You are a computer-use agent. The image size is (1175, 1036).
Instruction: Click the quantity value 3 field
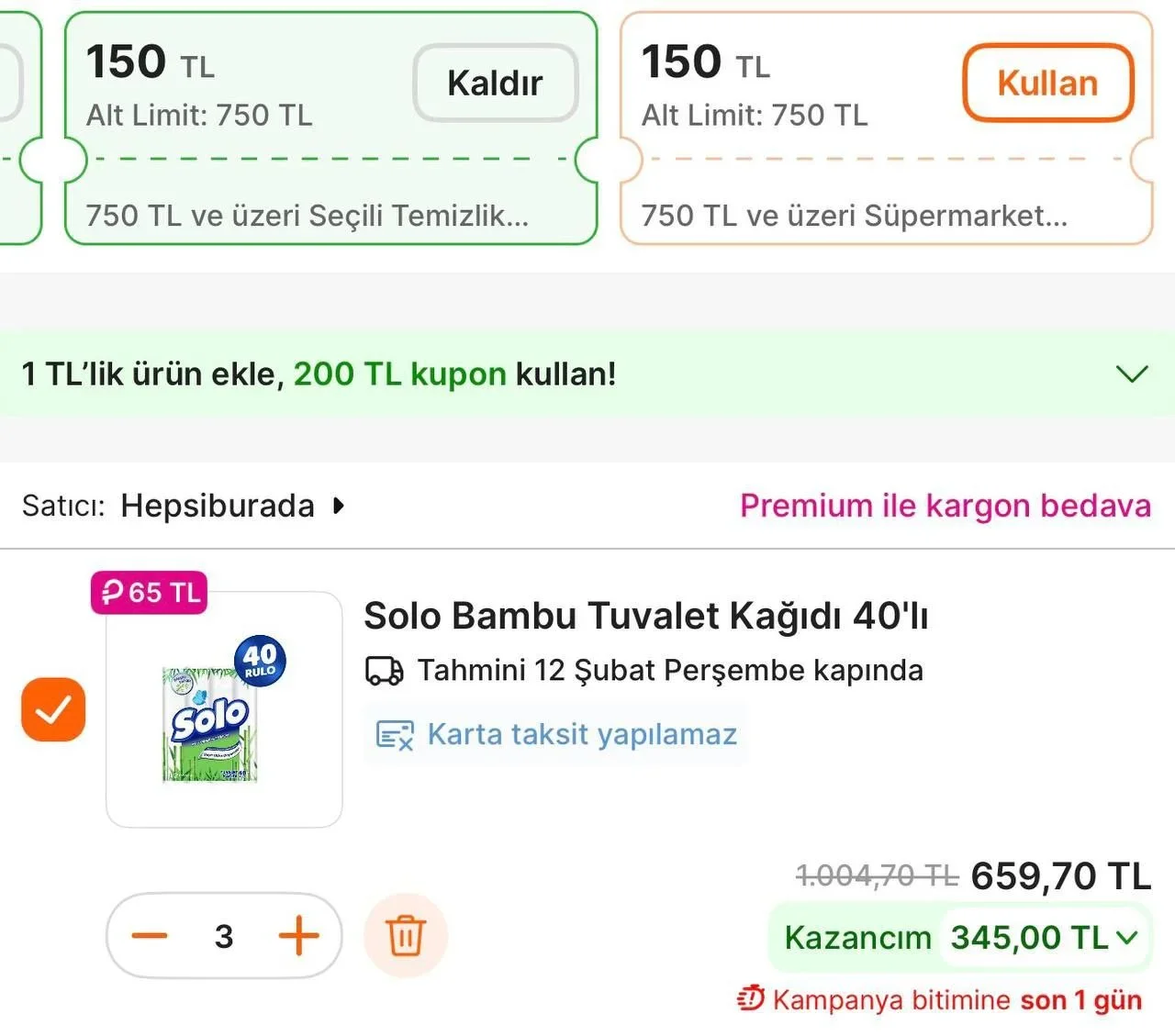[x=224, y=936]
